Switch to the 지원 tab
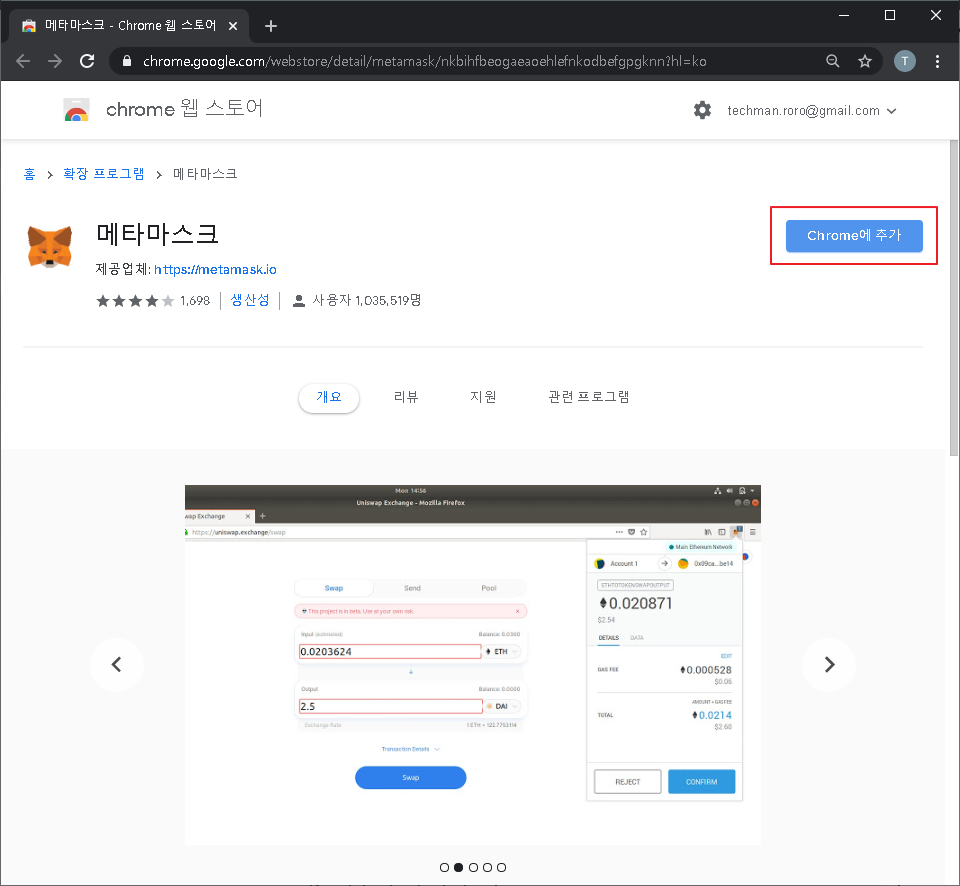This screenshot has width=960, height=886. [483, 397]
